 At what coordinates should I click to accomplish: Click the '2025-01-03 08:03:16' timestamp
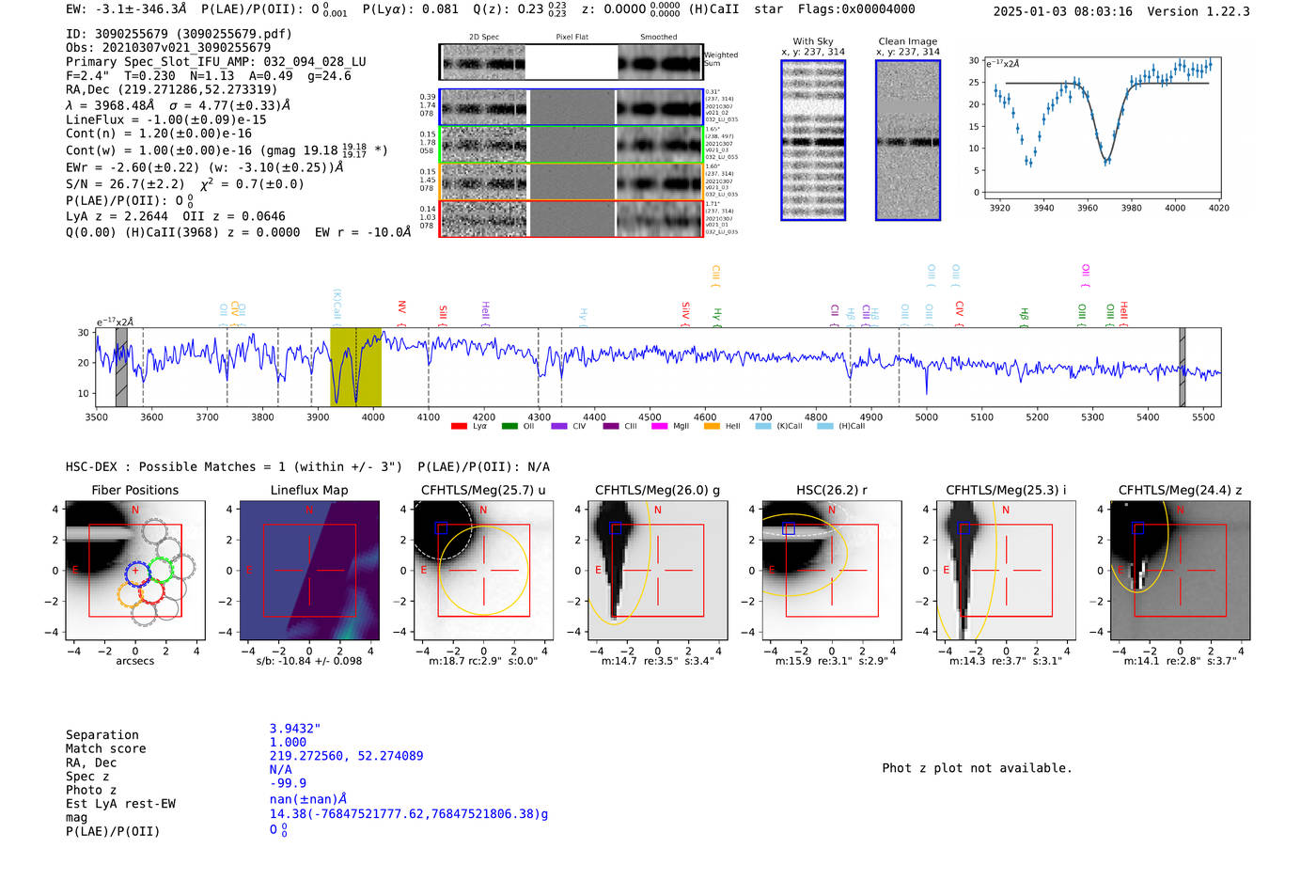(1062, 11)
